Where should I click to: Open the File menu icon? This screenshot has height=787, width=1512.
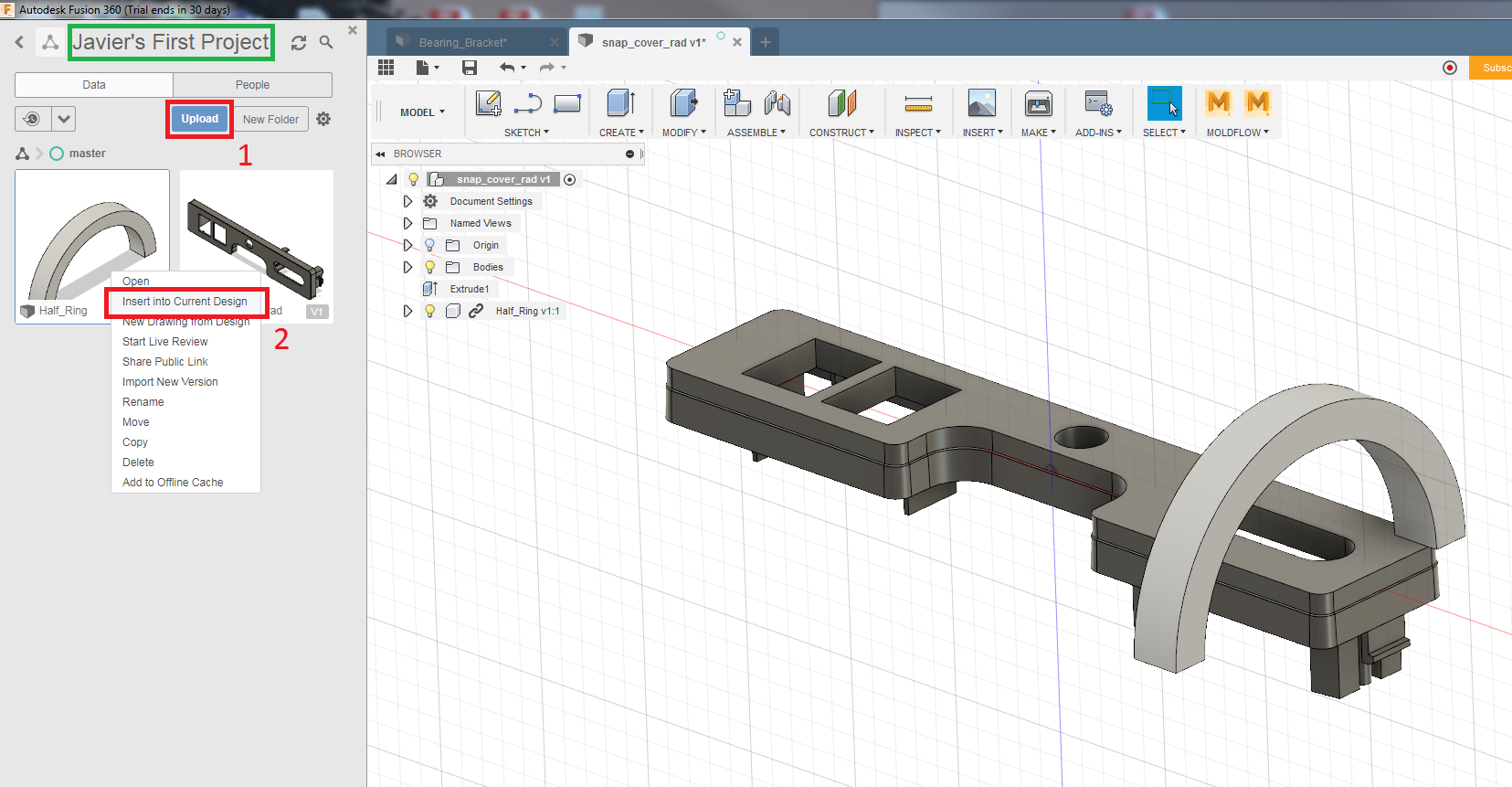click(427, 67)
